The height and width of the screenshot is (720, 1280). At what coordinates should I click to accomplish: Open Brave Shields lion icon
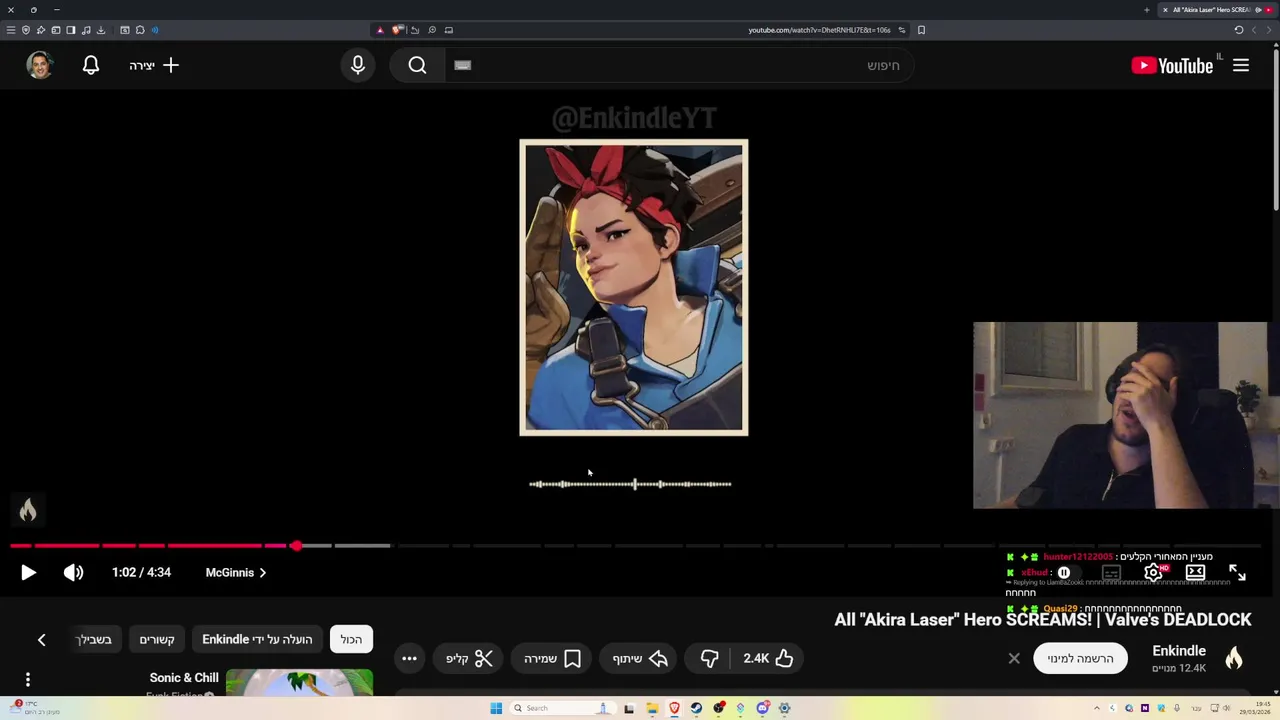[x=397, y=30]
